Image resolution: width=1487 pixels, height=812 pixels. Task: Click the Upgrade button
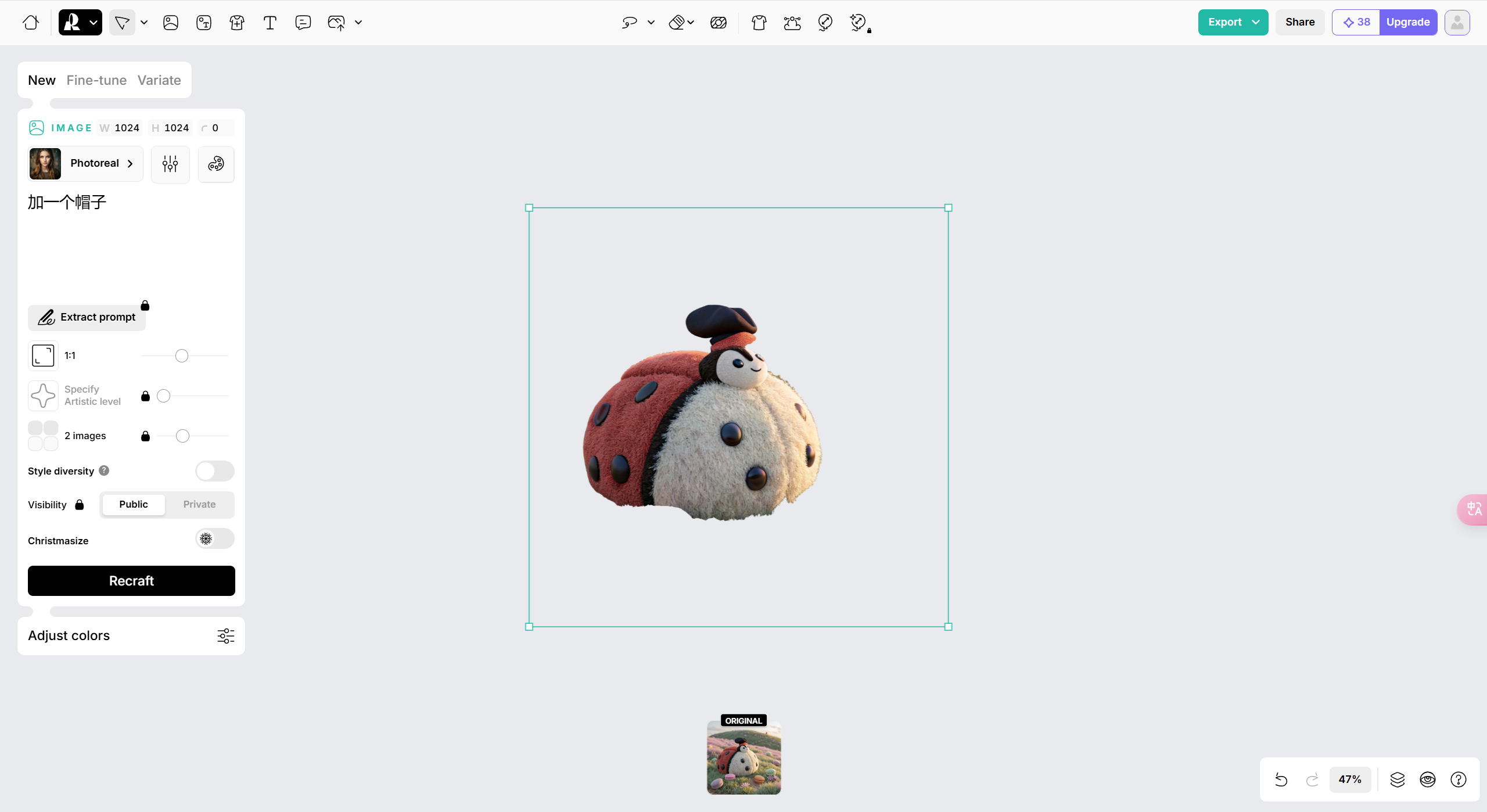pyautogui.click(x=1407, y=23)
